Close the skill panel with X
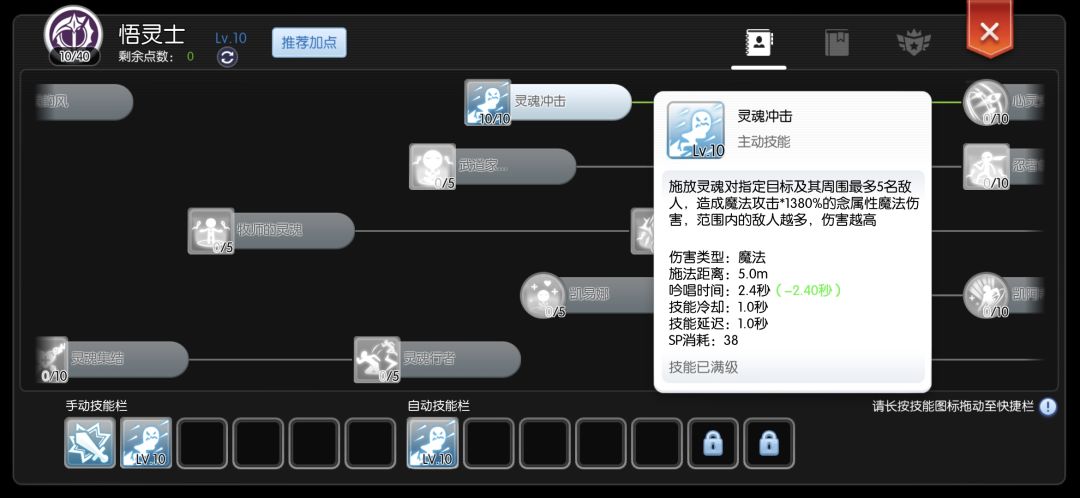This screenshot has width=1080, height=498. click(x=989, y=30)
